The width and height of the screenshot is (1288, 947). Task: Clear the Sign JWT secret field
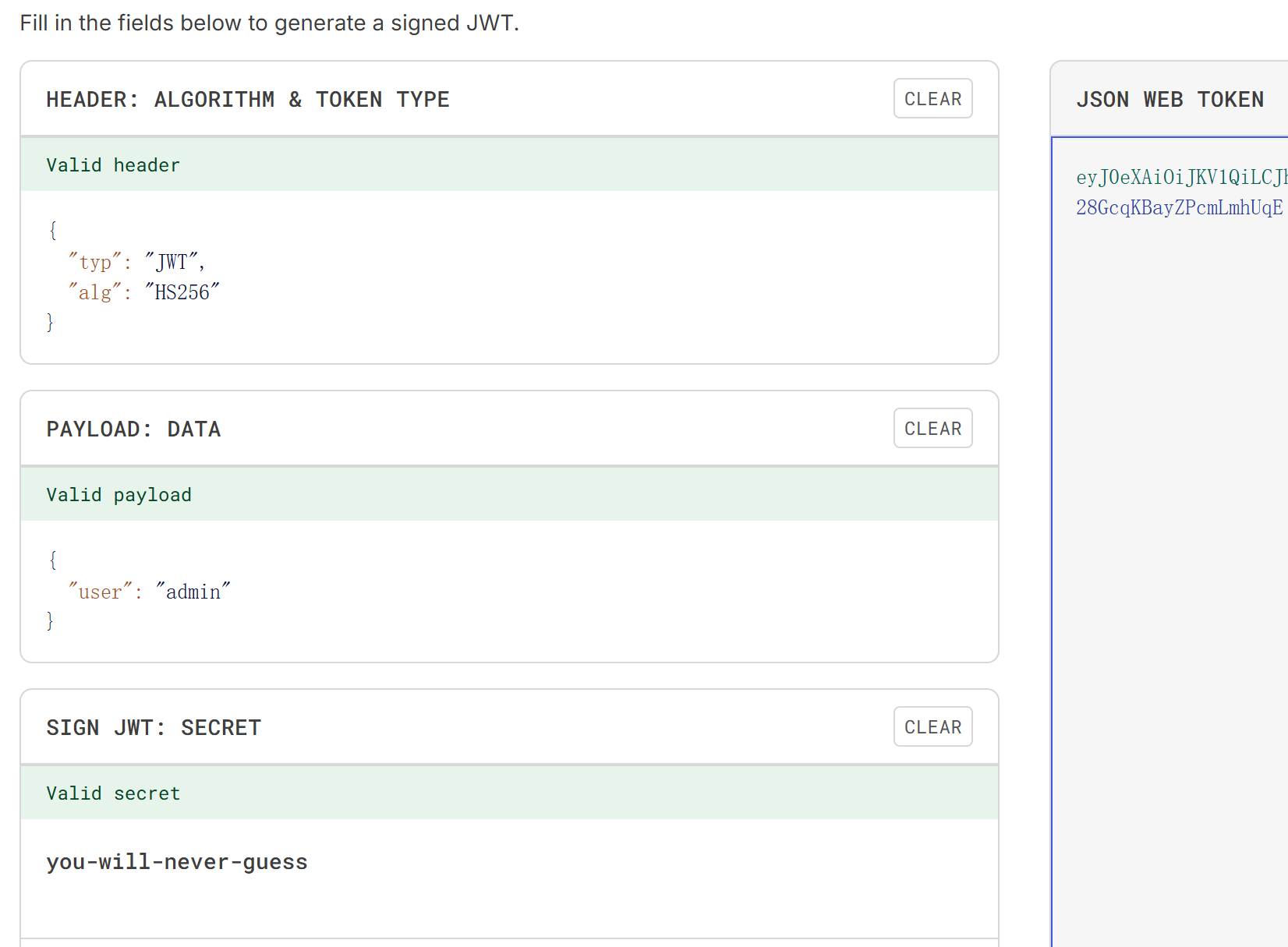pos(932,727)
